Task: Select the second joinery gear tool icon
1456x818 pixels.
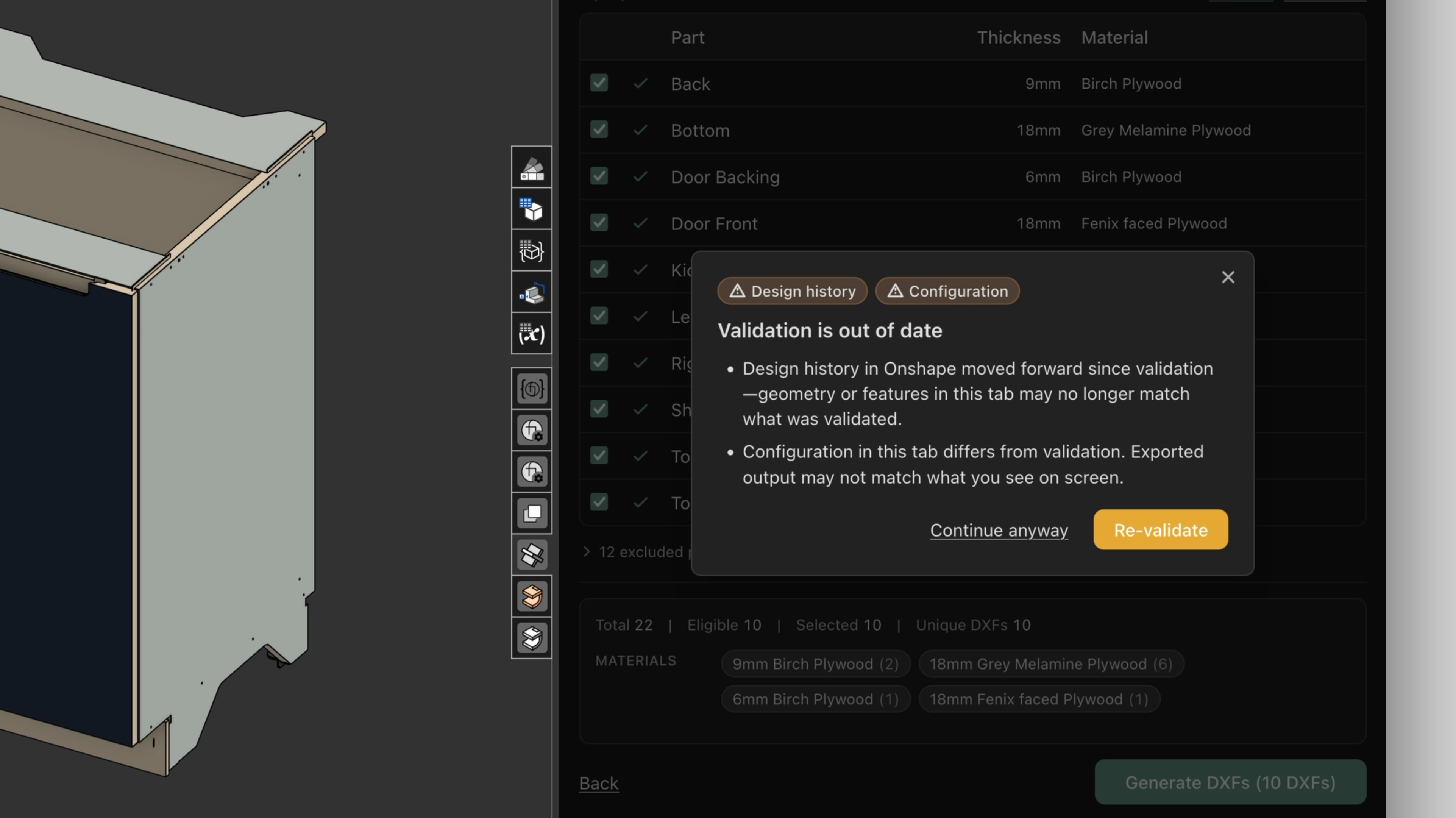Action: (531, 471)
